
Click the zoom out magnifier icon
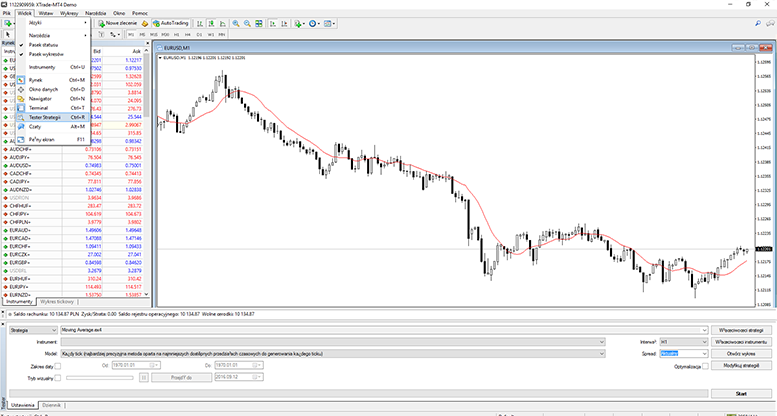tap(247, 22)
